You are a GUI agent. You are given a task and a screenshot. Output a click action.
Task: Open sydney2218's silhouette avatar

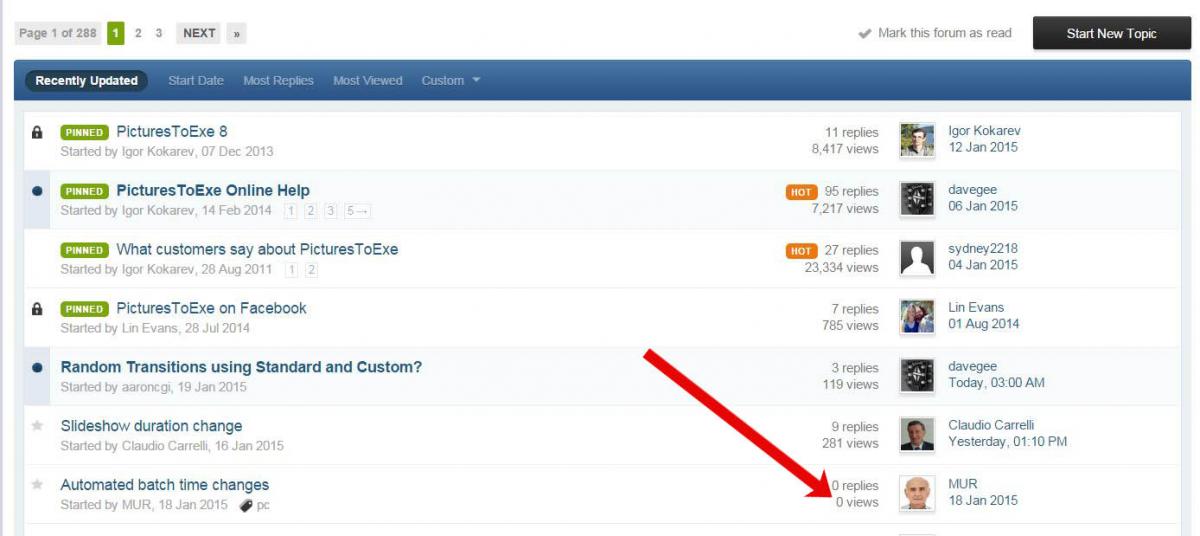917,259
